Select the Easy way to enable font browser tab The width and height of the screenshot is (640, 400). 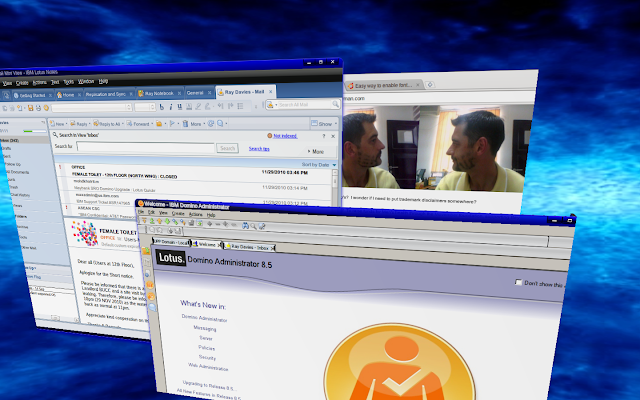[383, 85]
